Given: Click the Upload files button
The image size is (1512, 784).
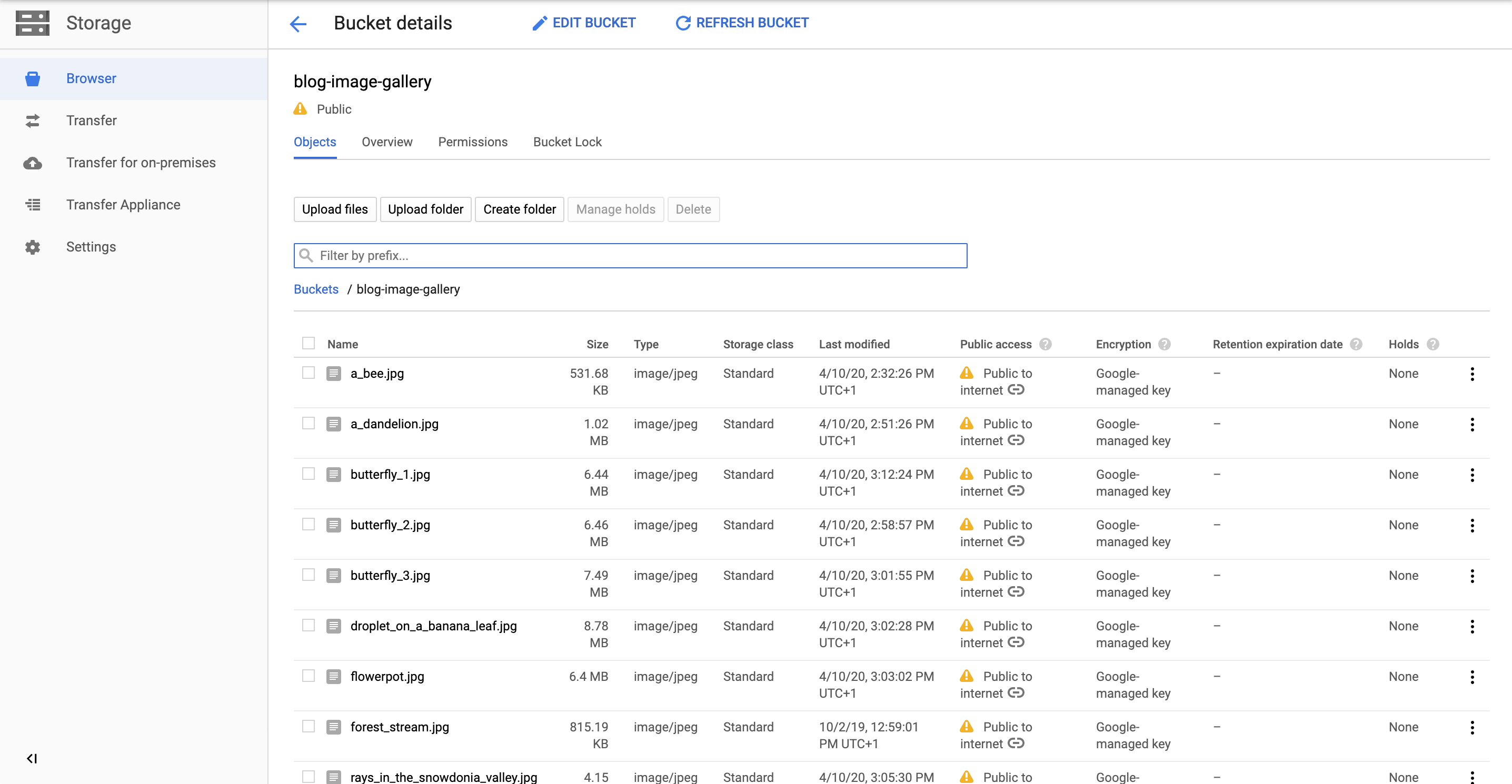Looking at the screenshot, I should (334, 209).
